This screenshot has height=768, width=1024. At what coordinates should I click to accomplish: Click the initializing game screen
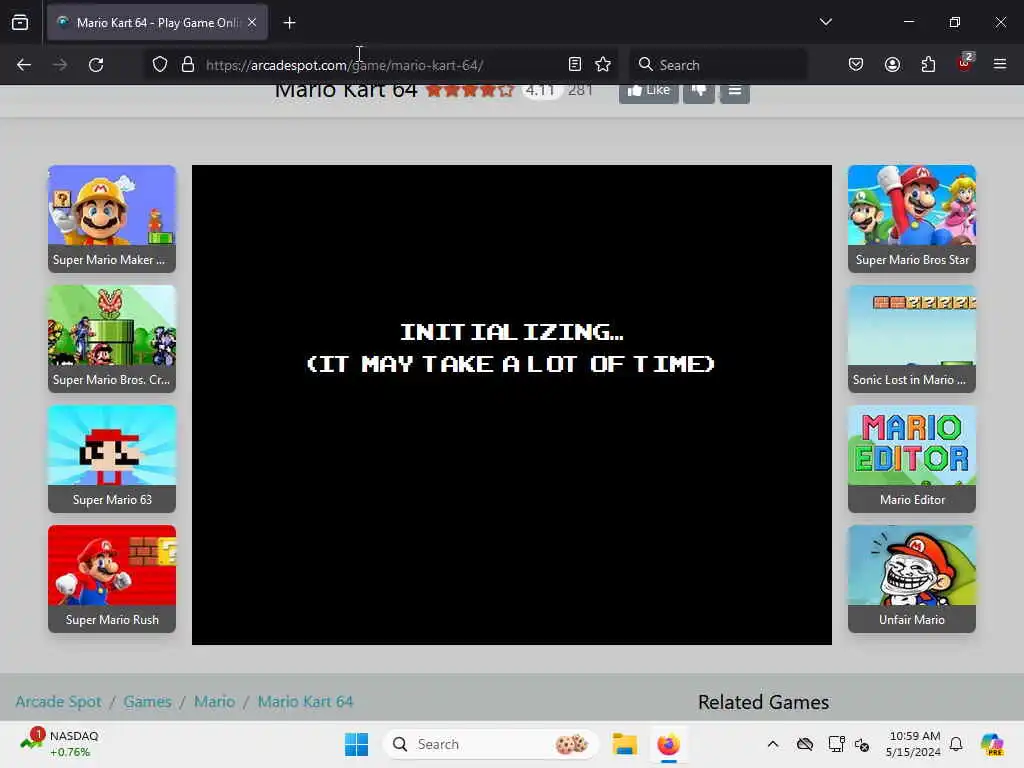click(511, 405)
